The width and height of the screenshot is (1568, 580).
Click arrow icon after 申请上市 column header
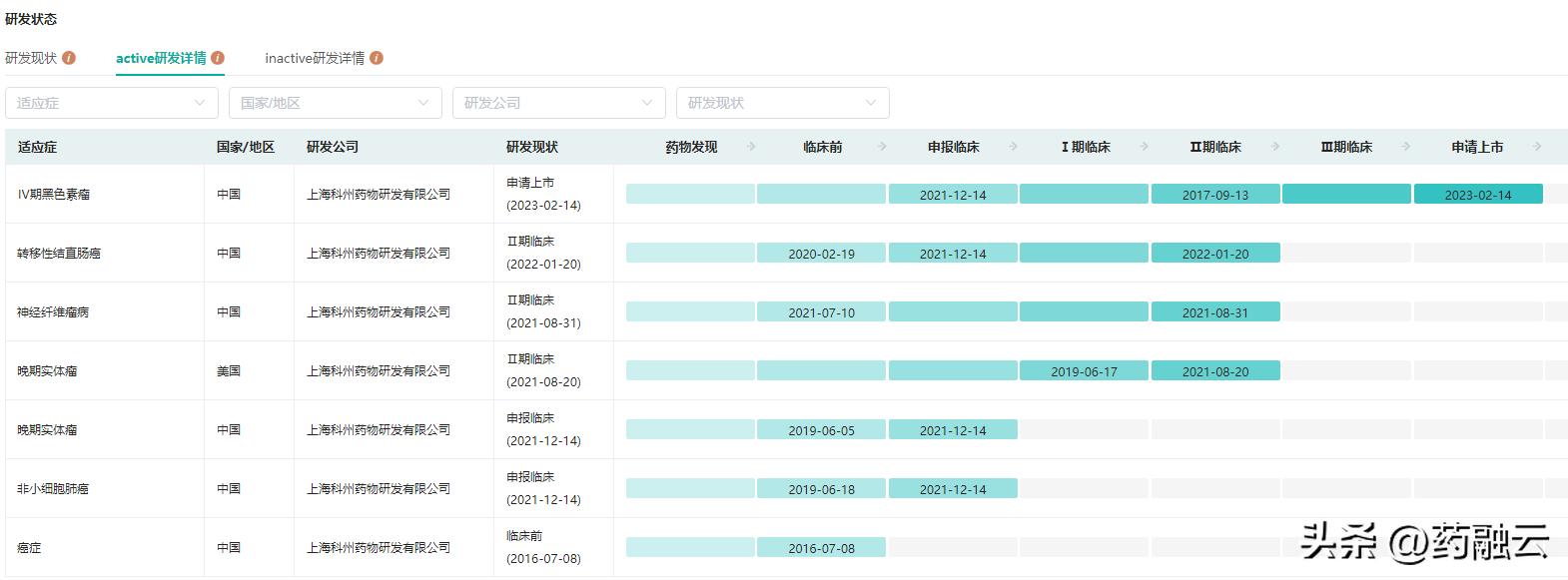1537,147
